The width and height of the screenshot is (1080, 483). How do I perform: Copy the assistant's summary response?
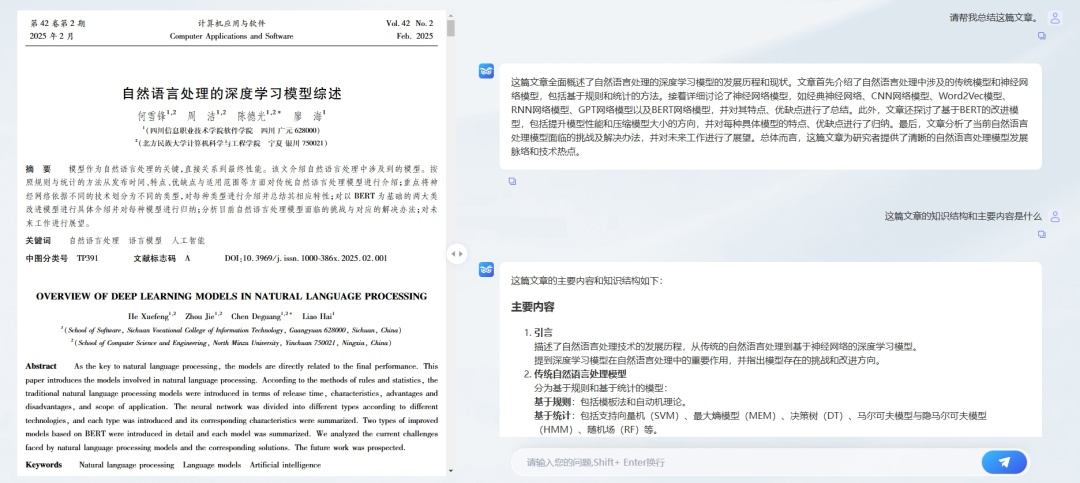pyautogui.click(x=512, y=181)
